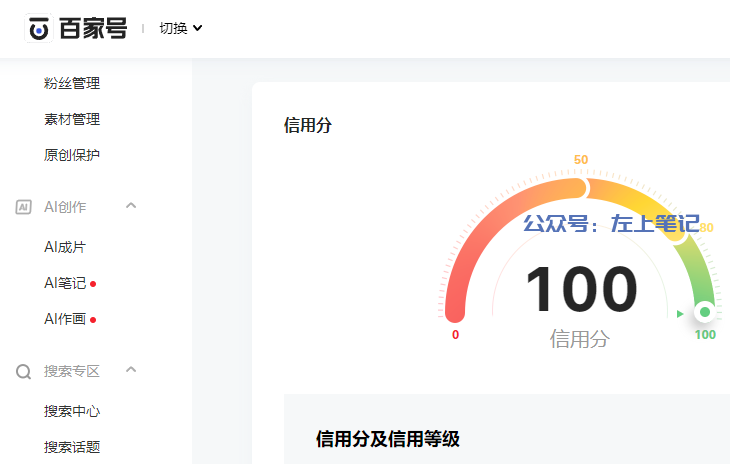Click the credit gauge green end marker
This screenshot has width=730, height=464.
pyautogui.click(x=704, y=312)
